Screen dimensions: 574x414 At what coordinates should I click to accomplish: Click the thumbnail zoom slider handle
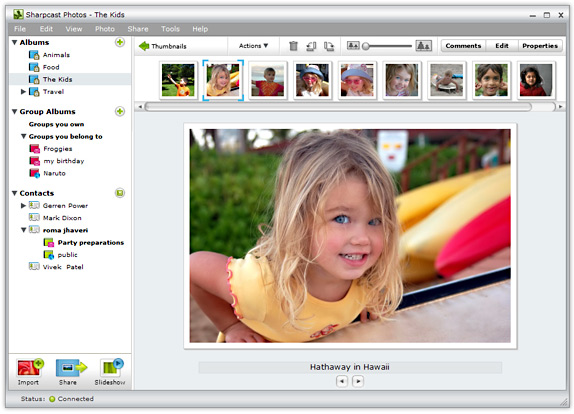point(365,46)
